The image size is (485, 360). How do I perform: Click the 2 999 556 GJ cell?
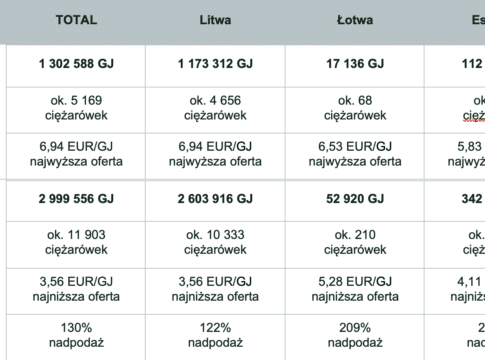[x=76, y=201]
